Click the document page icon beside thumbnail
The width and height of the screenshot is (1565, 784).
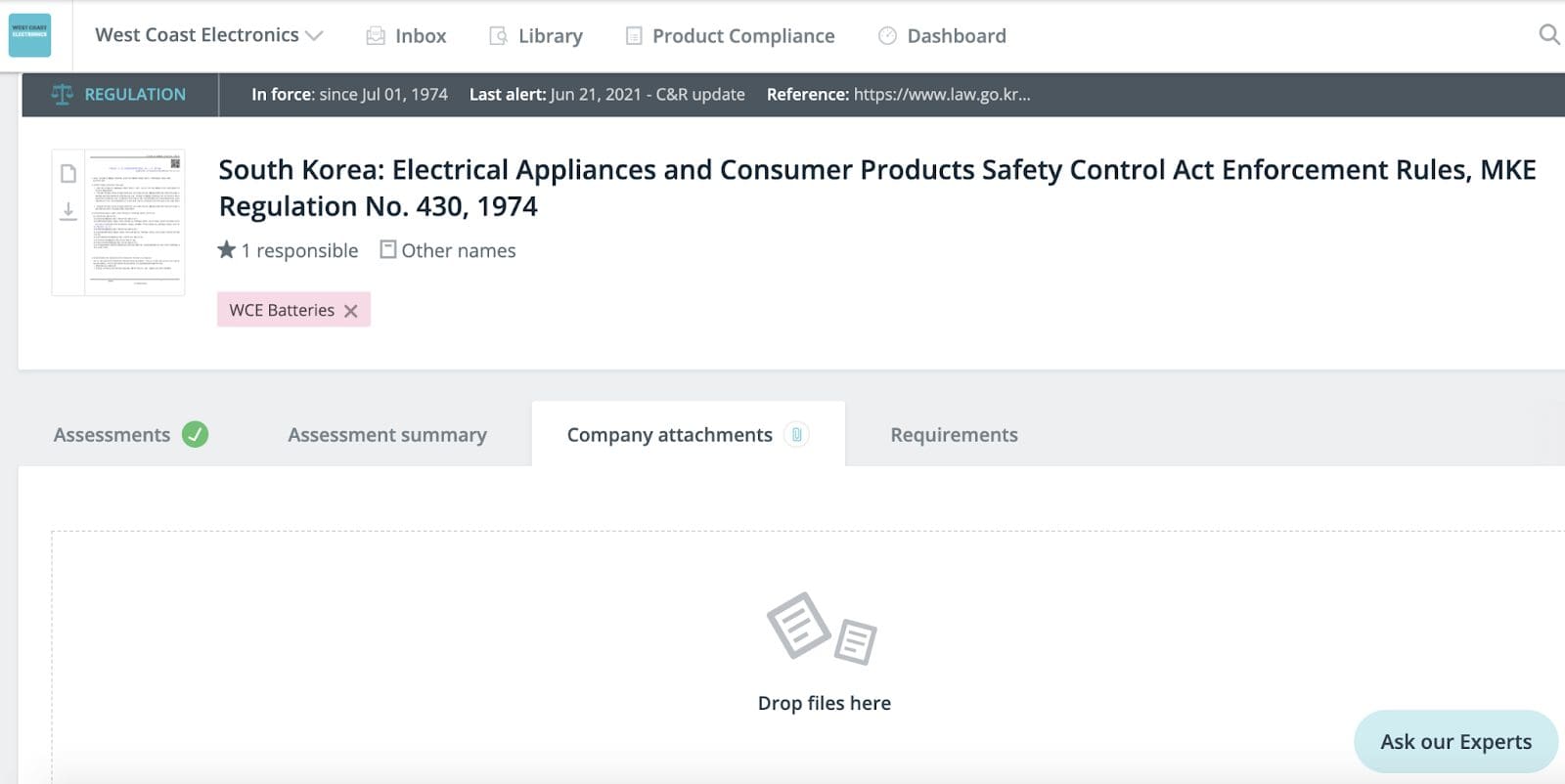coord(68,174)
